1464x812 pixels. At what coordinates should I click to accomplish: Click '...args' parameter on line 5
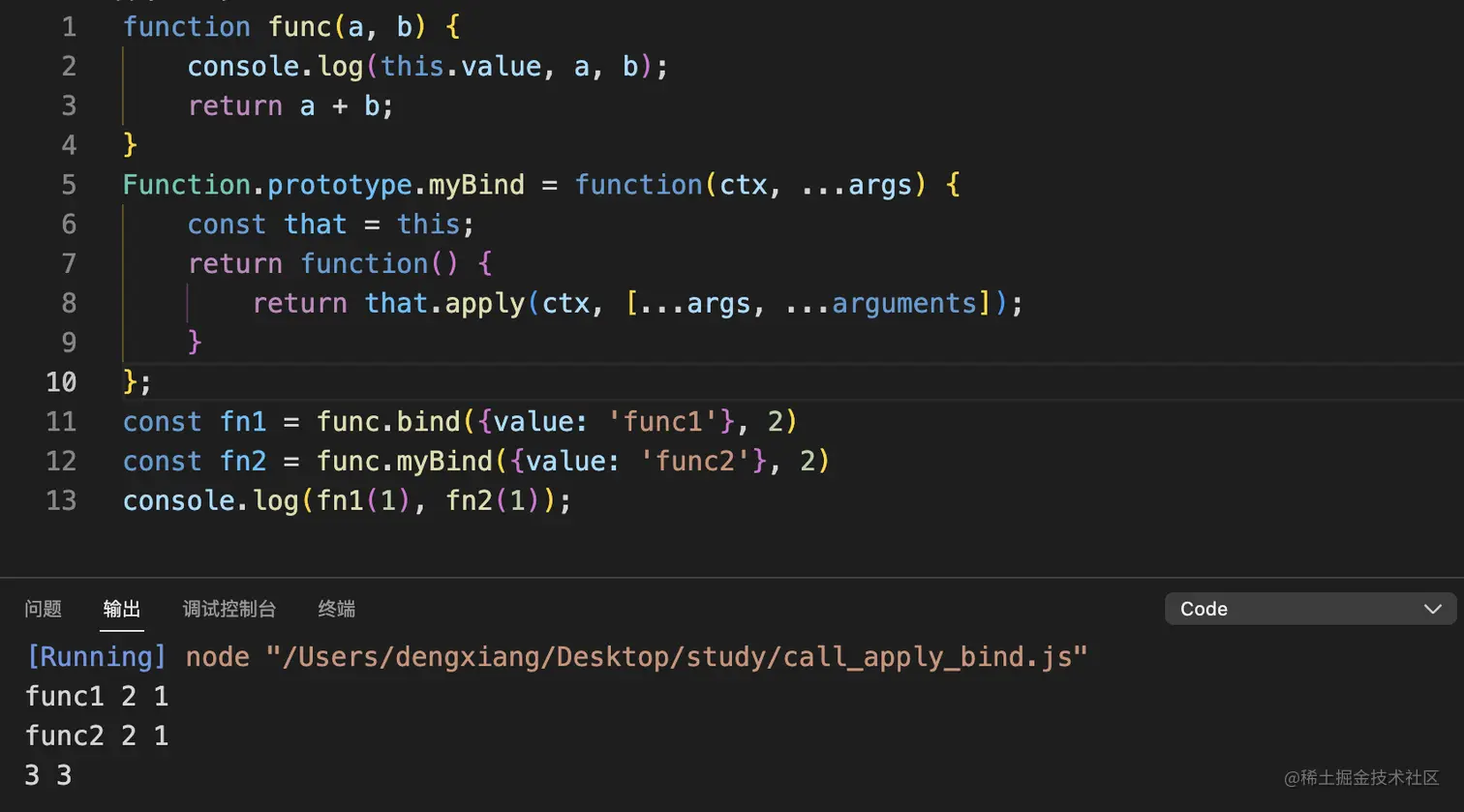pos(857,185)
